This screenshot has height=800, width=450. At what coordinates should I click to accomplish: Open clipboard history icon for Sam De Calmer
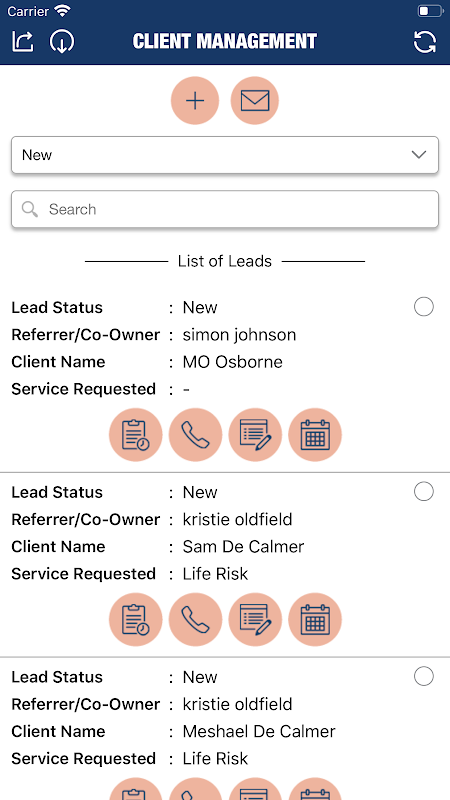[x=136, y=619]
